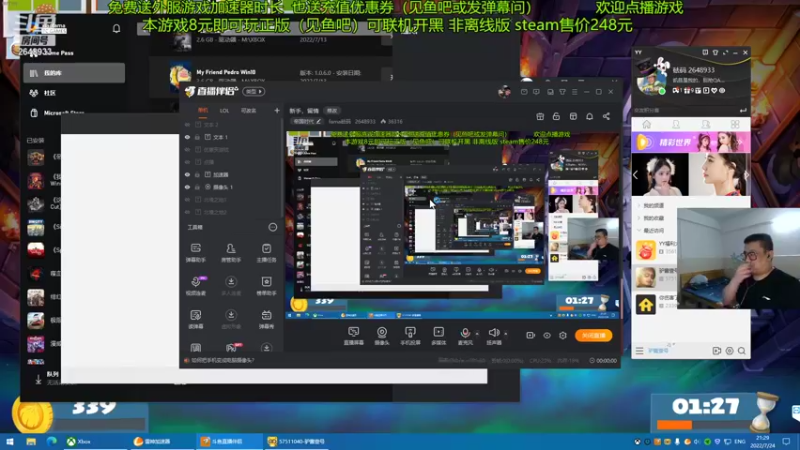Add 手机投屏 phone-cast source
The height and width of the screenshot is (450, 800).
[x=410, y=336]
